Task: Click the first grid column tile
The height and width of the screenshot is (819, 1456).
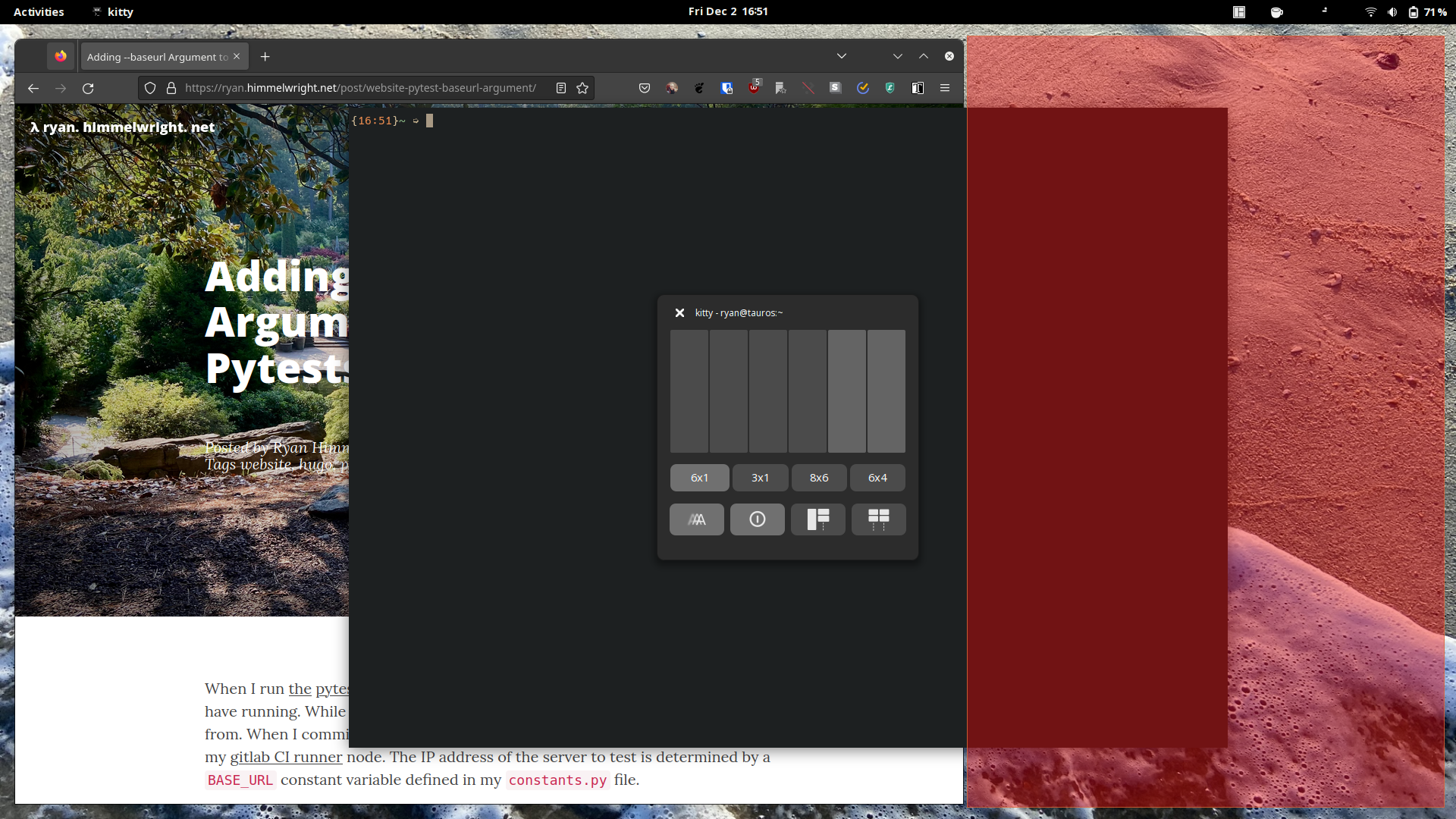Action: click(x=689, y=391)
